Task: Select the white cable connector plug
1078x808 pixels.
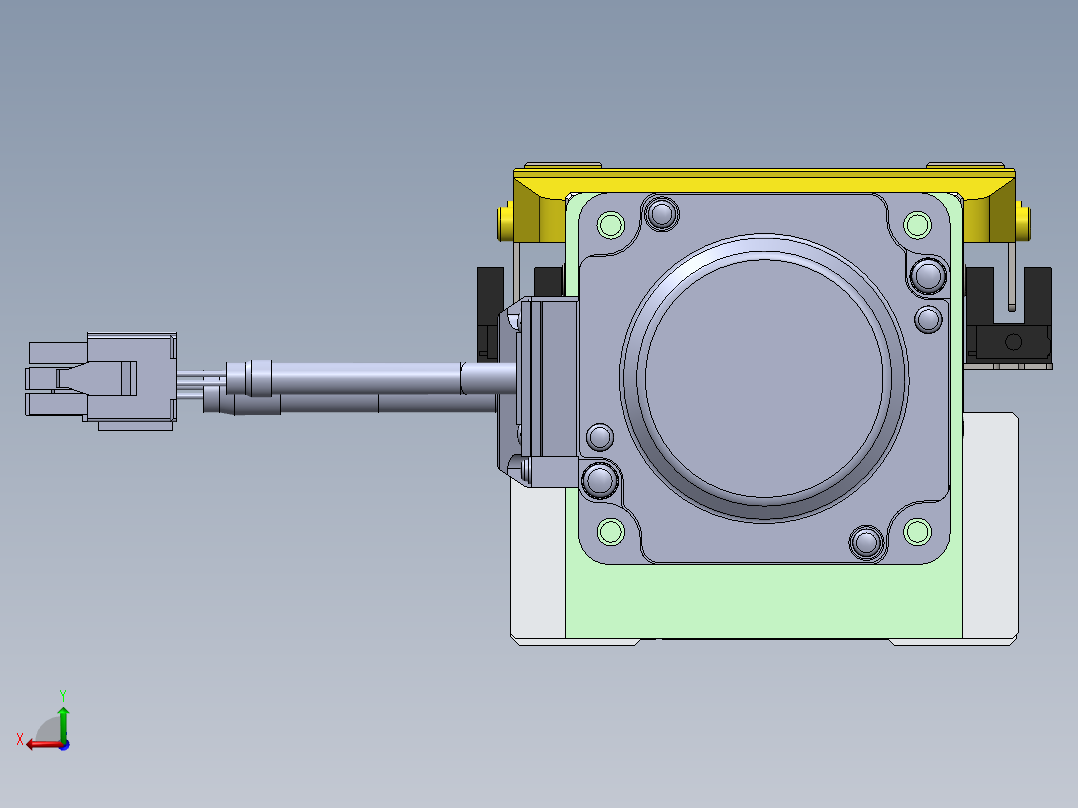Action: pos(101,381)
